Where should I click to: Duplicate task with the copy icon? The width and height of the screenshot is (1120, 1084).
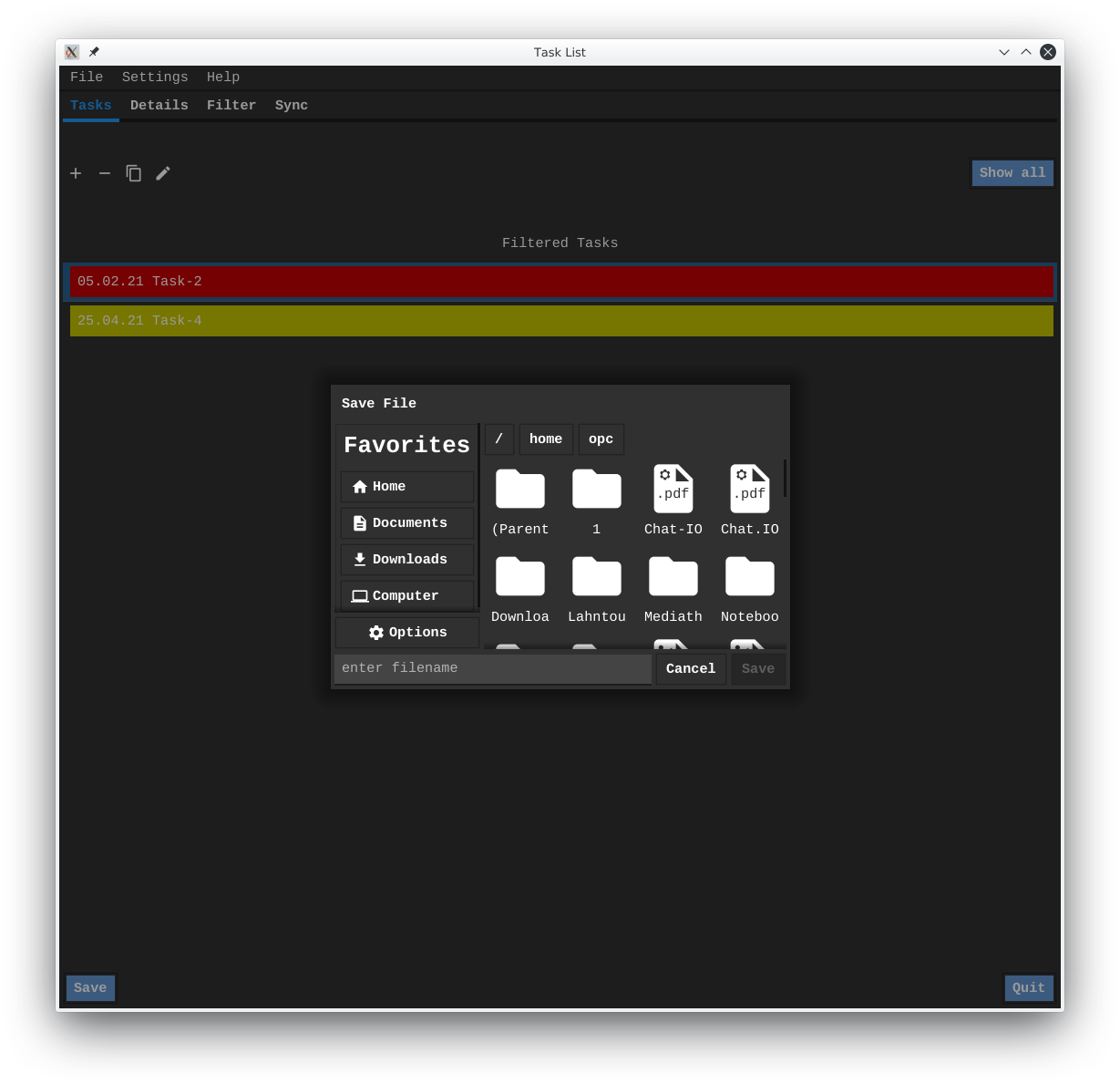(134, 173)
